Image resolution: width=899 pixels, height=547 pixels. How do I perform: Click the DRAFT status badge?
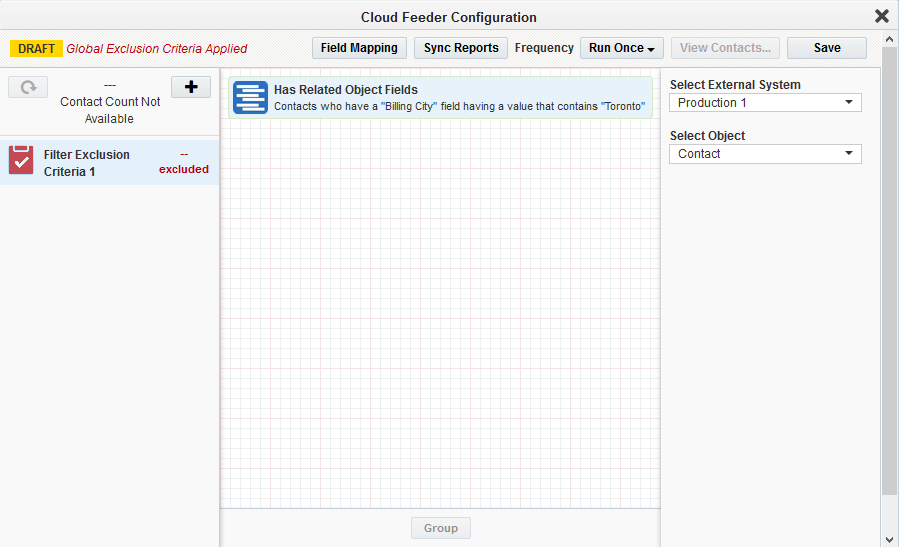37,48
